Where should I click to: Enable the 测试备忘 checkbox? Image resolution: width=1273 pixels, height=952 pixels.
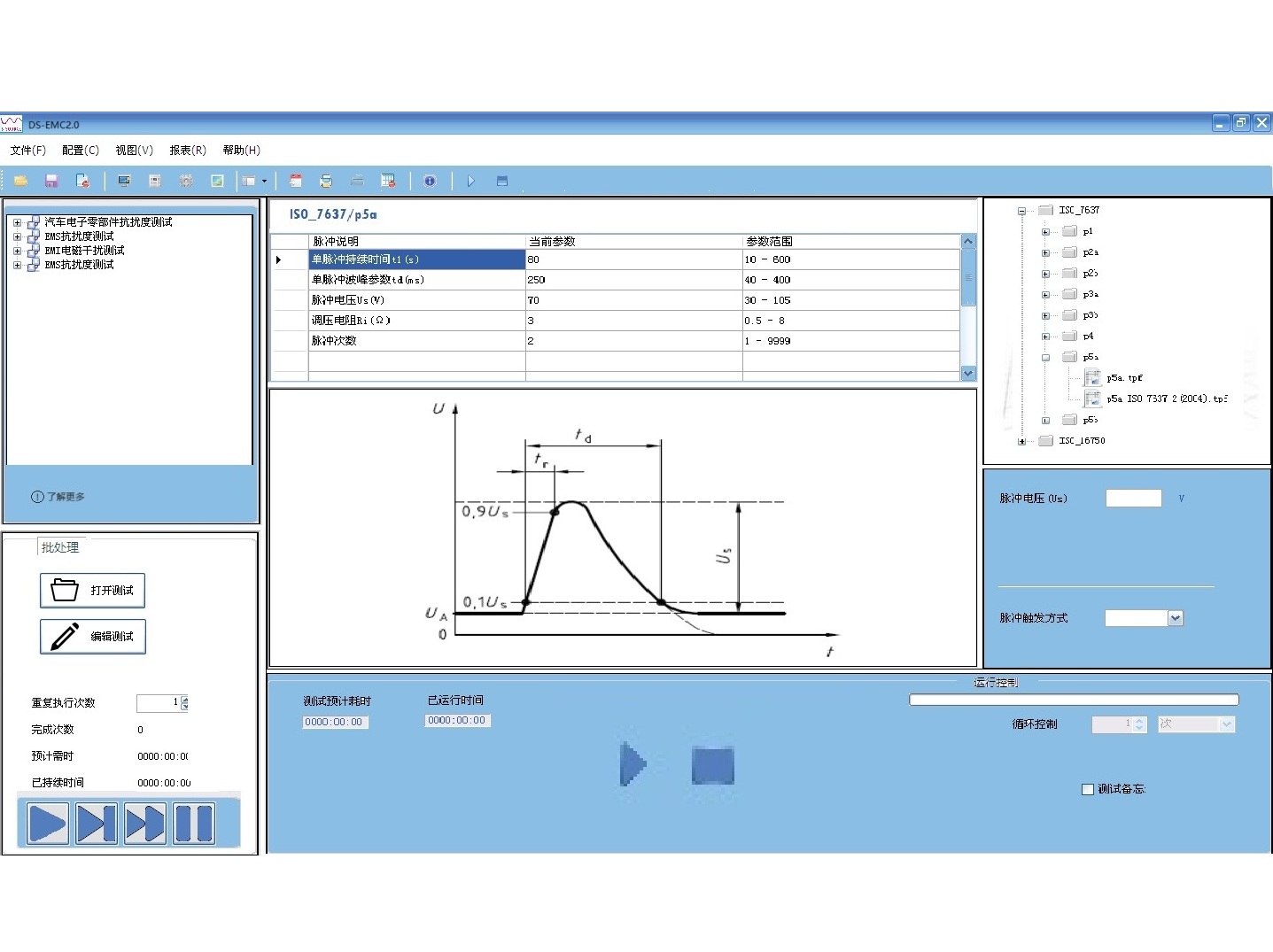[1088, 789]
